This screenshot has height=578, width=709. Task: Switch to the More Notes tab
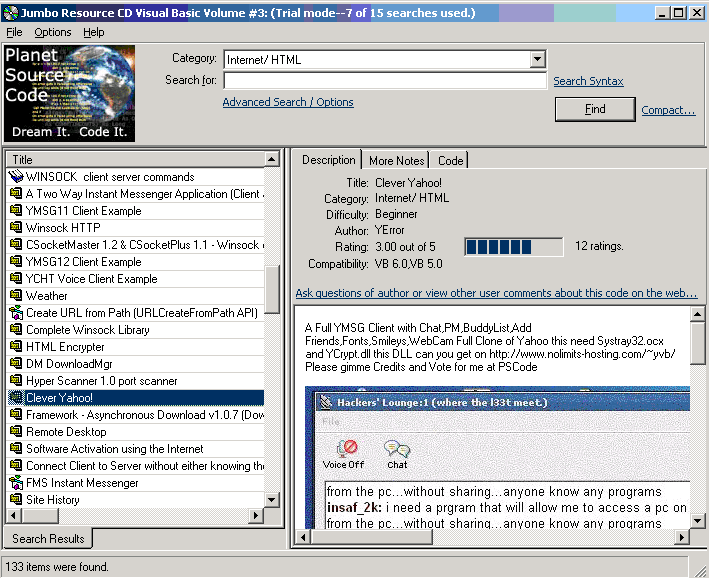(x=397, y=161)
